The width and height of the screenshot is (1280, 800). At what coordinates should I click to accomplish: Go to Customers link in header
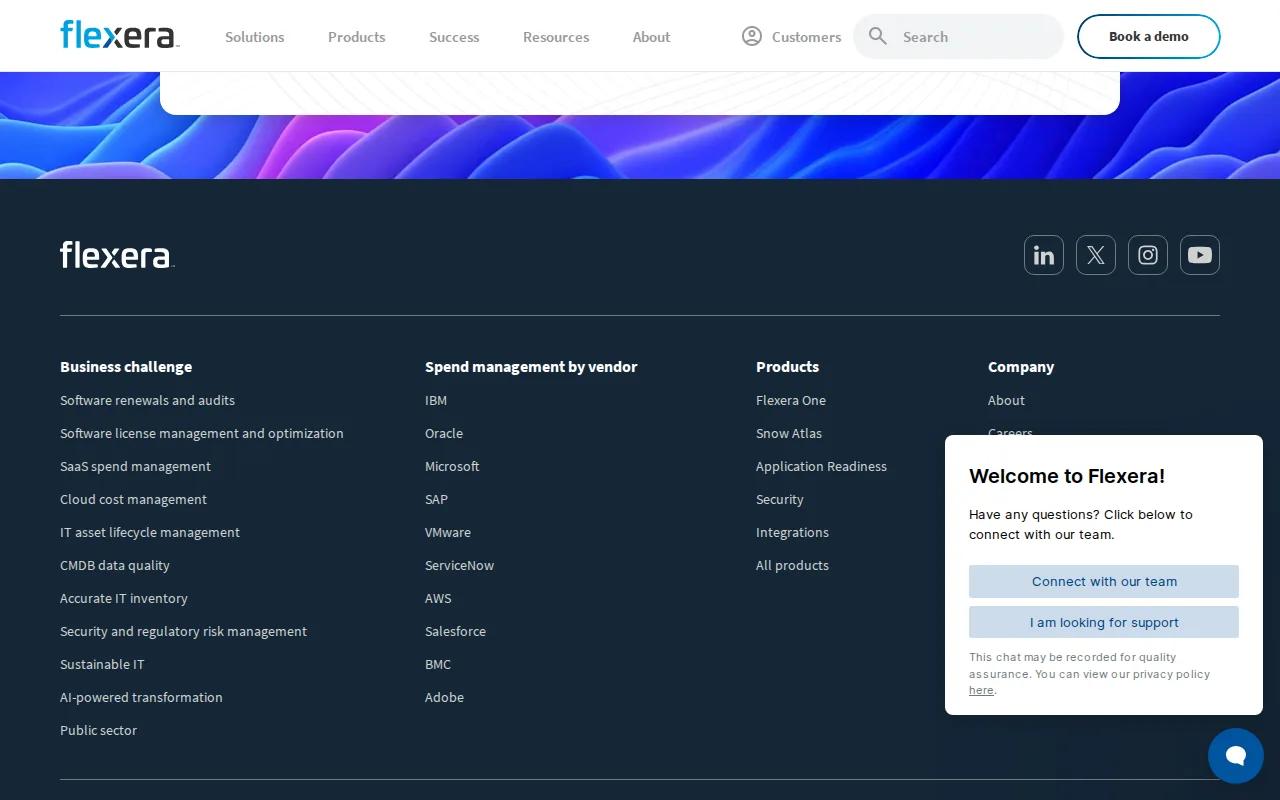click(x=806, y=37)
